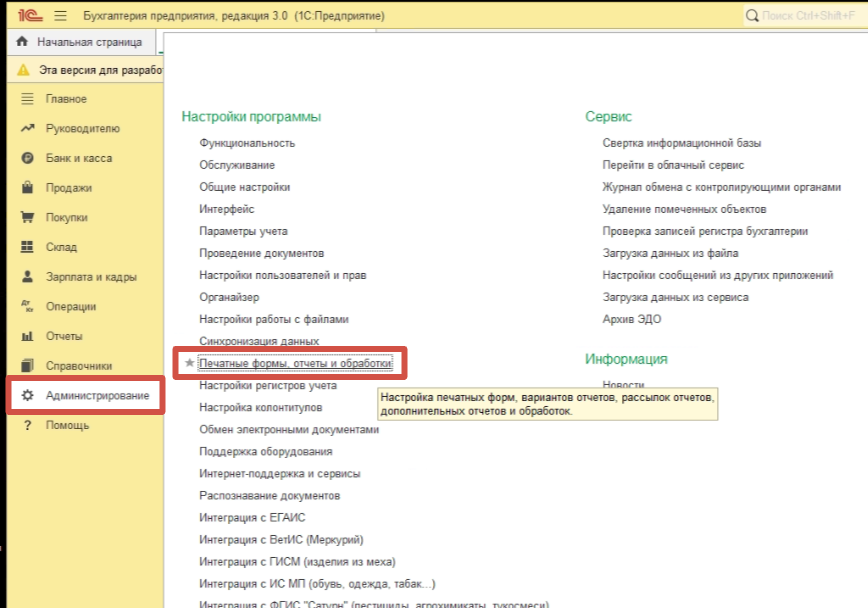This screenshot has width=868, height=608.
Task: Click the Справочники books icon
Action: point(27,365)
